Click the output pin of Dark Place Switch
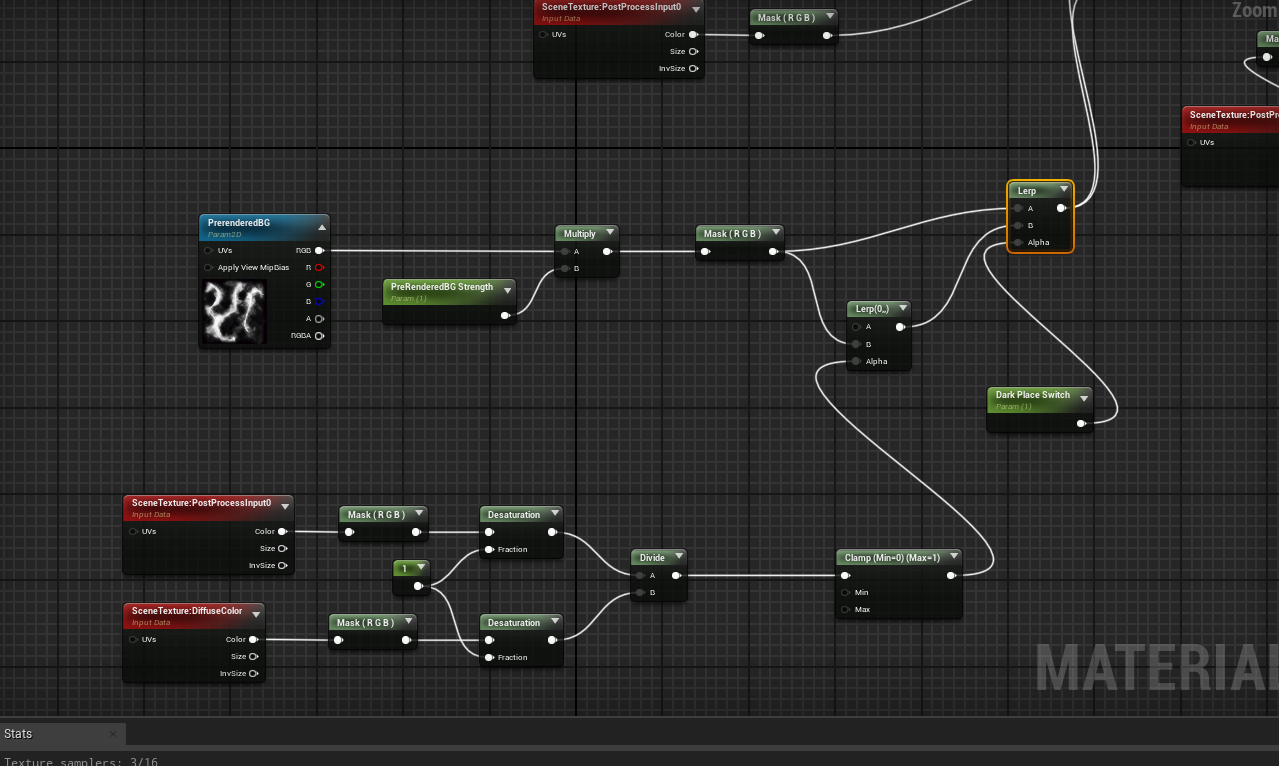1279x766 pixels. pos(1081,423)
